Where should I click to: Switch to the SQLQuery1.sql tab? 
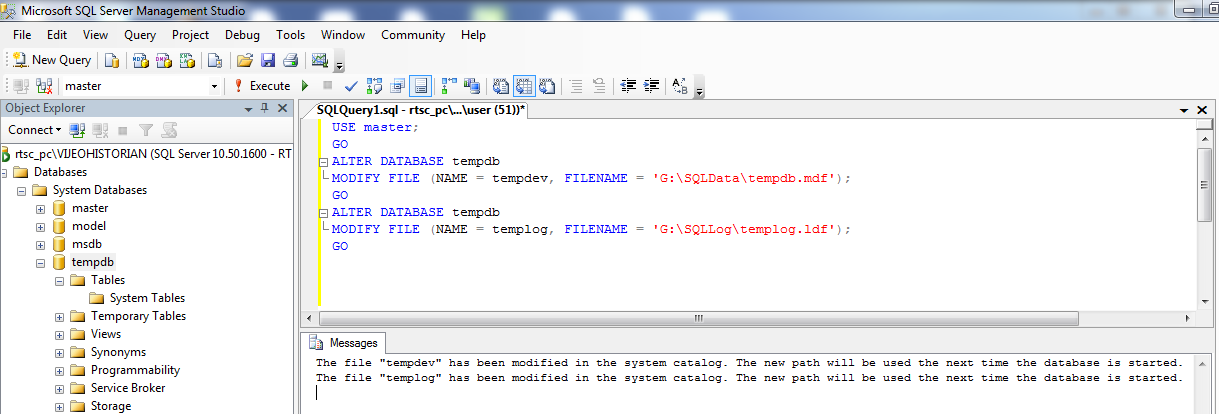click(421, 109)
